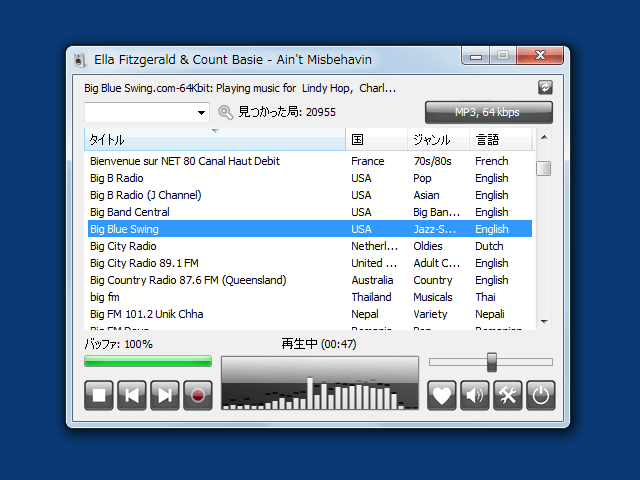Select the Big B Radio station row
Image resolution: width=640 pixels, height=480 pixels.
[x=309, y=178]
